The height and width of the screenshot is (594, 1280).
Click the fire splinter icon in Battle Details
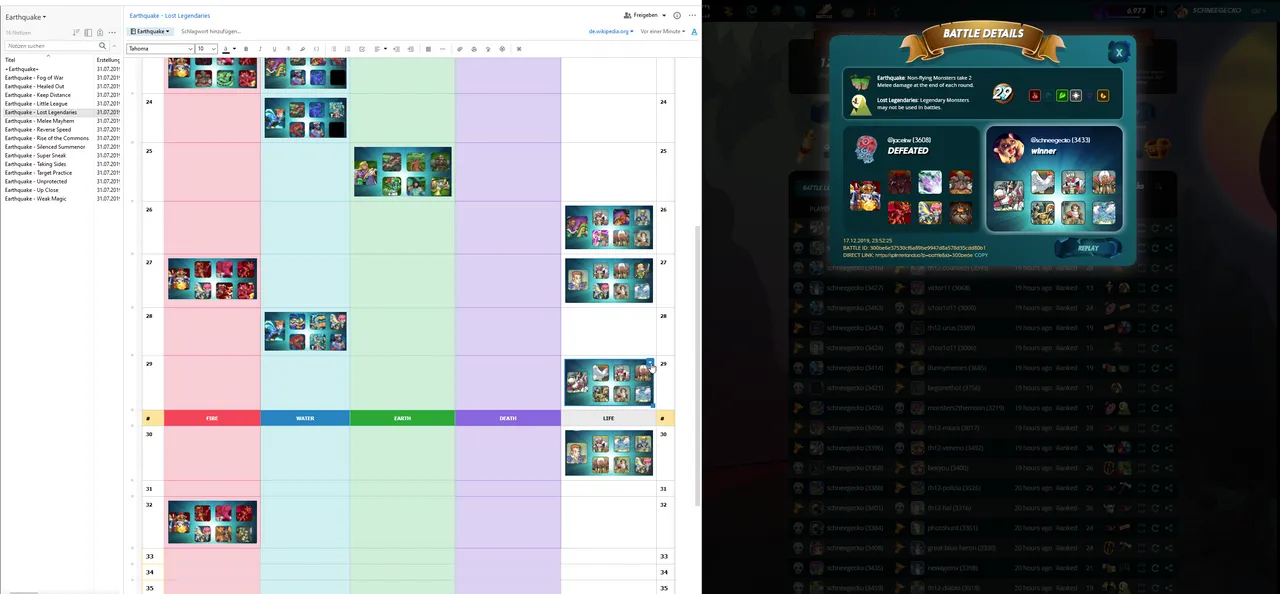point(1035,96)
